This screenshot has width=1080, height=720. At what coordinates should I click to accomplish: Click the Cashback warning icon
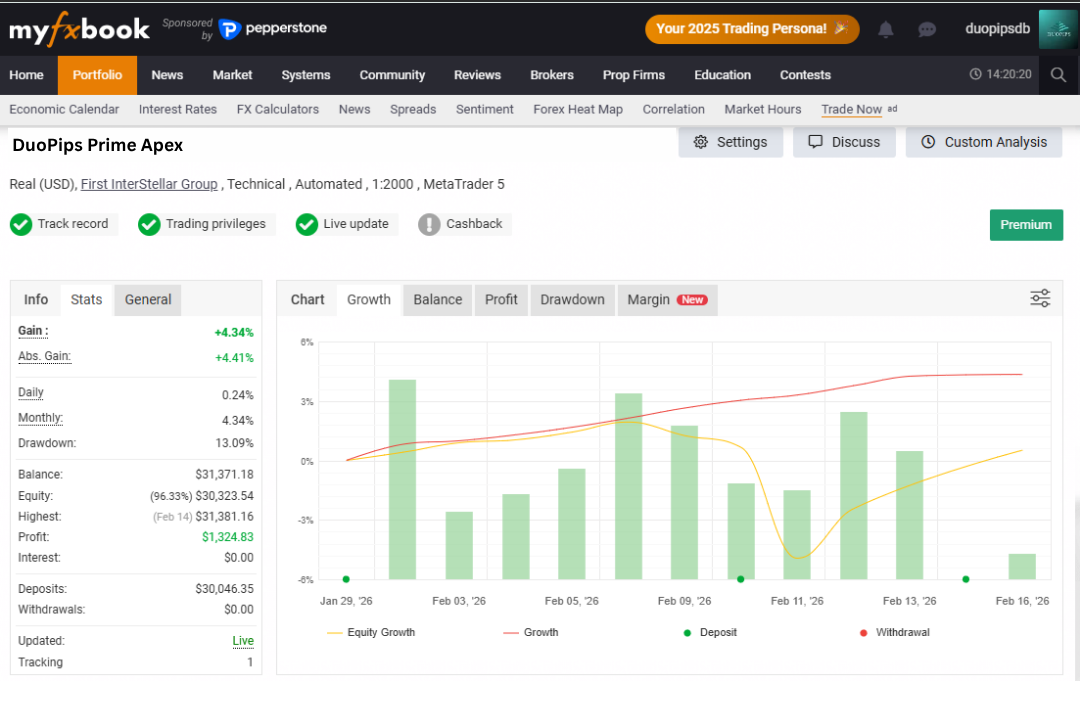429,224
